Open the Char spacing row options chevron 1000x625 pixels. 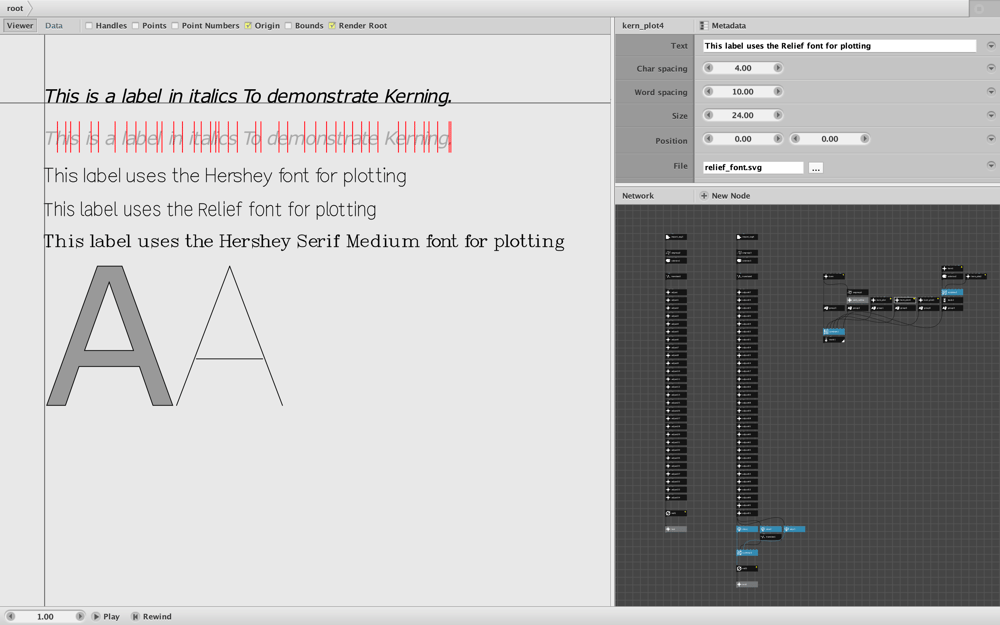pyautogui.click(x=990, y=68)
